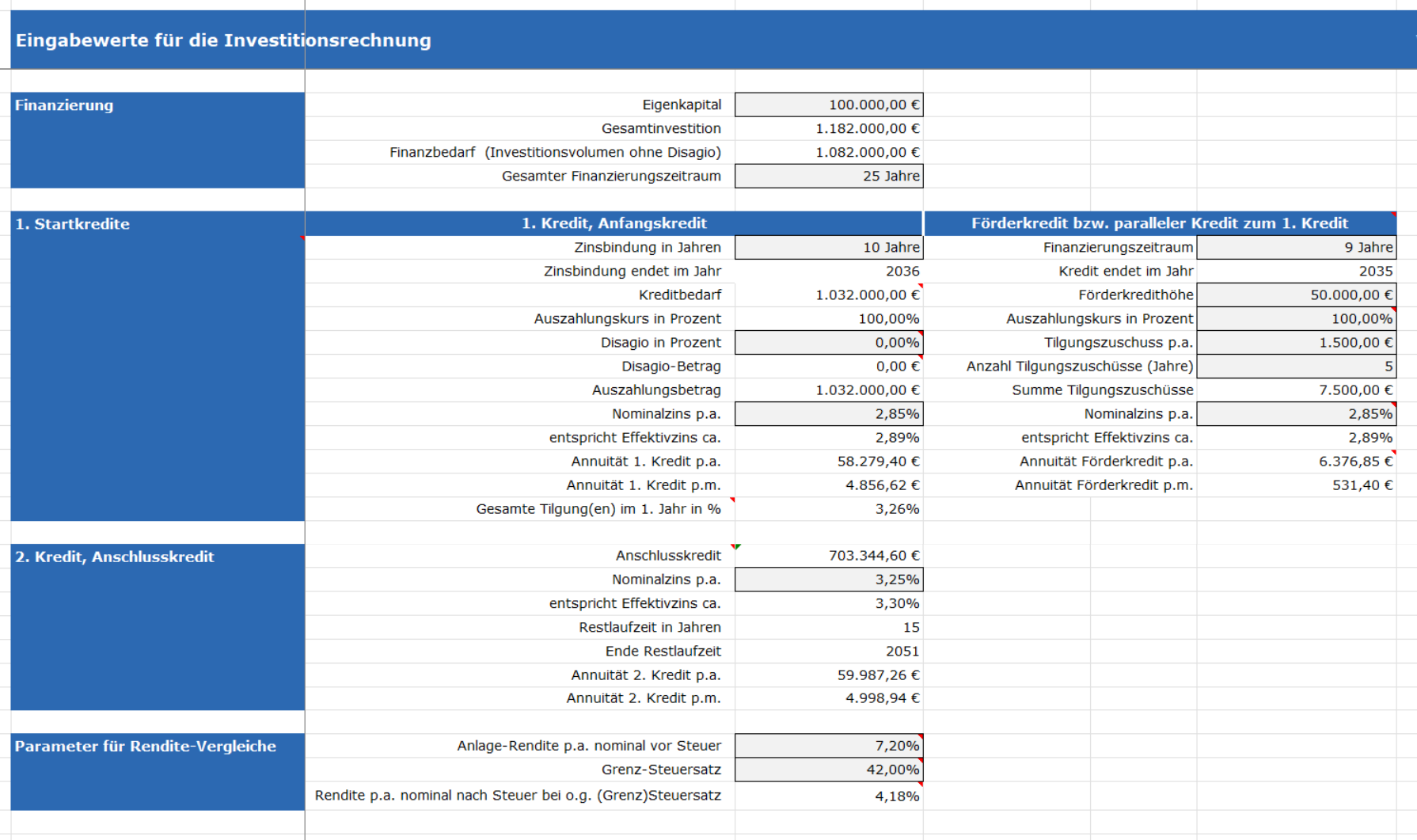Select the 1. Kredit Effektivzins value 2,89%
This screenshot has width=1417, height=840.
tap(897, 437)
